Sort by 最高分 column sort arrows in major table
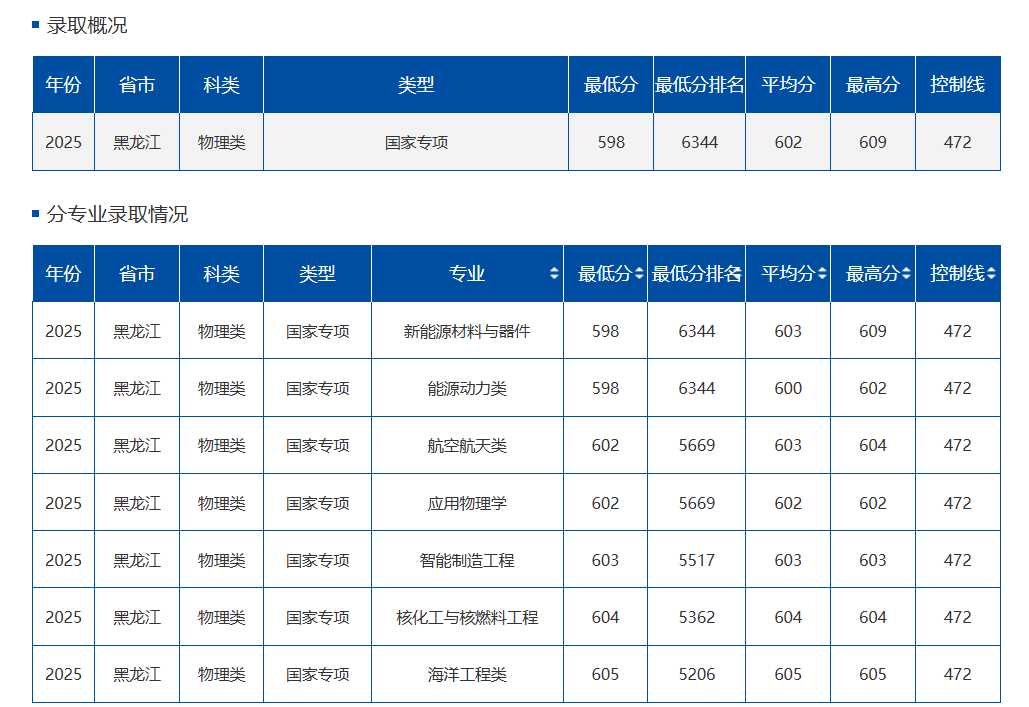The height and width of the screenshot is (707, 1029). click(906, 274)
